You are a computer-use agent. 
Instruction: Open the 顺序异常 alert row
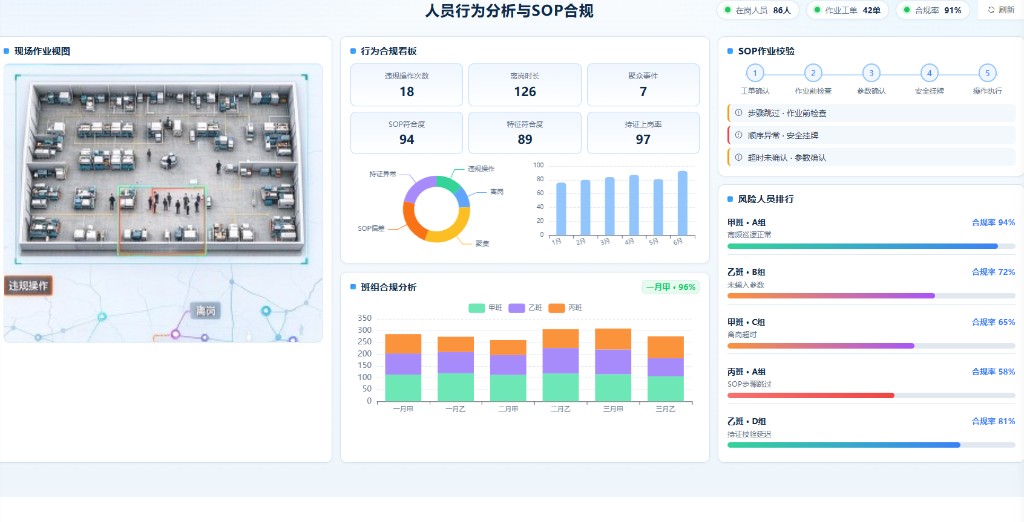click(x=871, y=135)
